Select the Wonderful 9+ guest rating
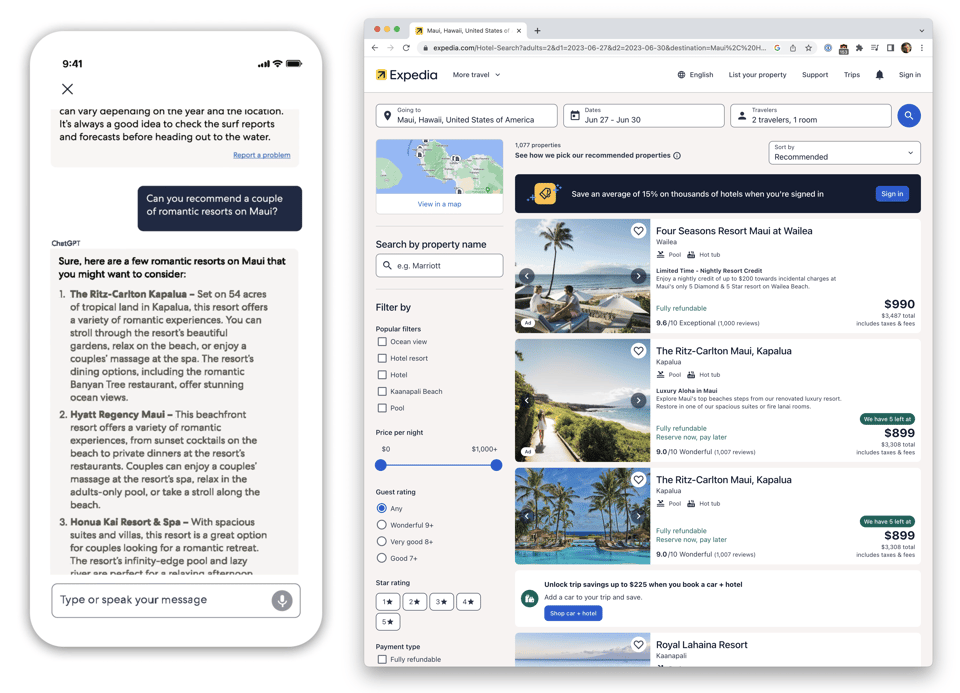Screen dimensions: 960x693 [382, 525]
